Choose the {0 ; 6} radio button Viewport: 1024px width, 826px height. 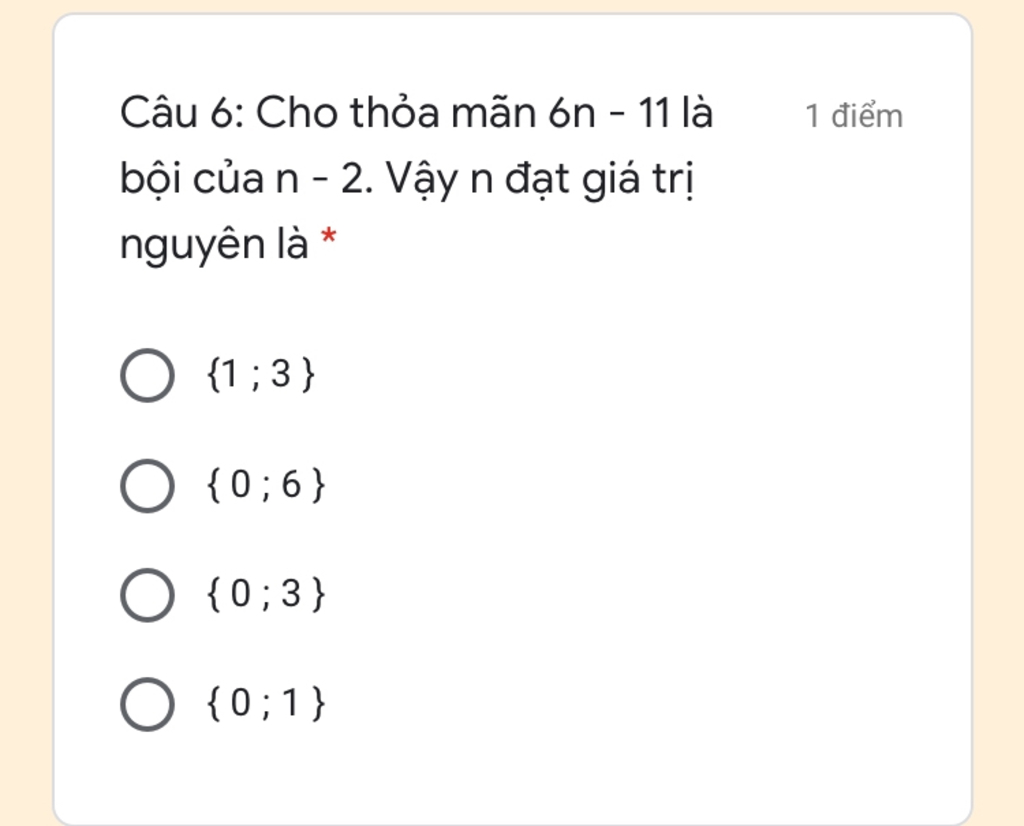(x=148, y=485)
